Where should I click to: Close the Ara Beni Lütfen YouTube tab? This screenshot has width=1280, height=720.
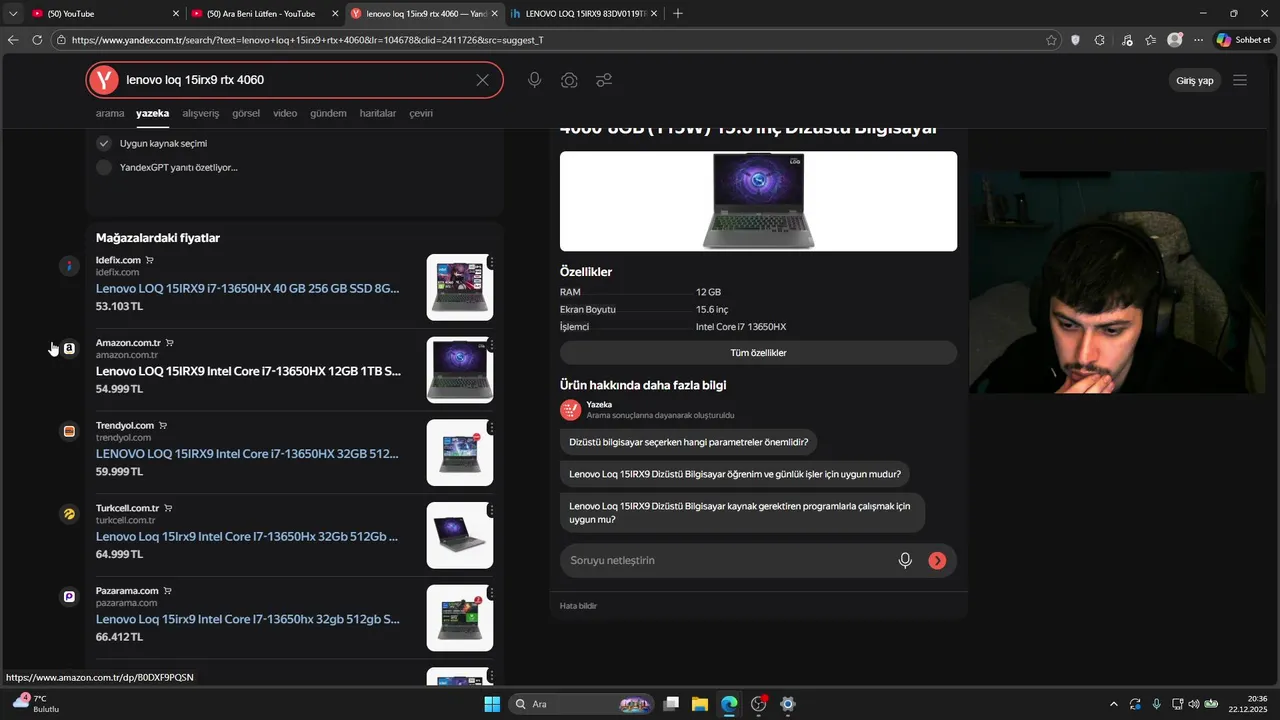[336, 13]
